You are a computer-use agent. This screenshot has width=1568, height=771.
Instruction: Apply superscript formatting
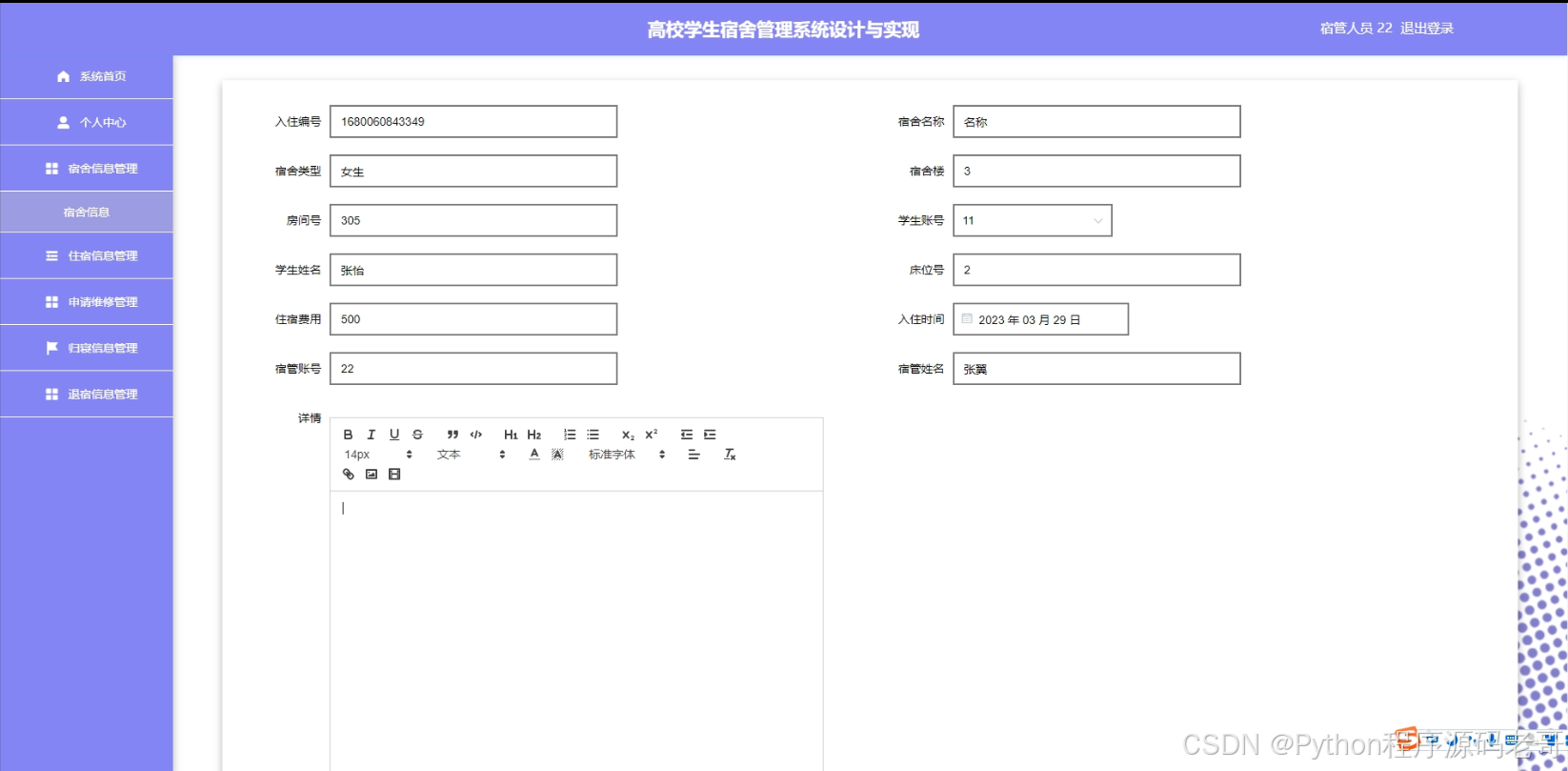click(652, 435)
